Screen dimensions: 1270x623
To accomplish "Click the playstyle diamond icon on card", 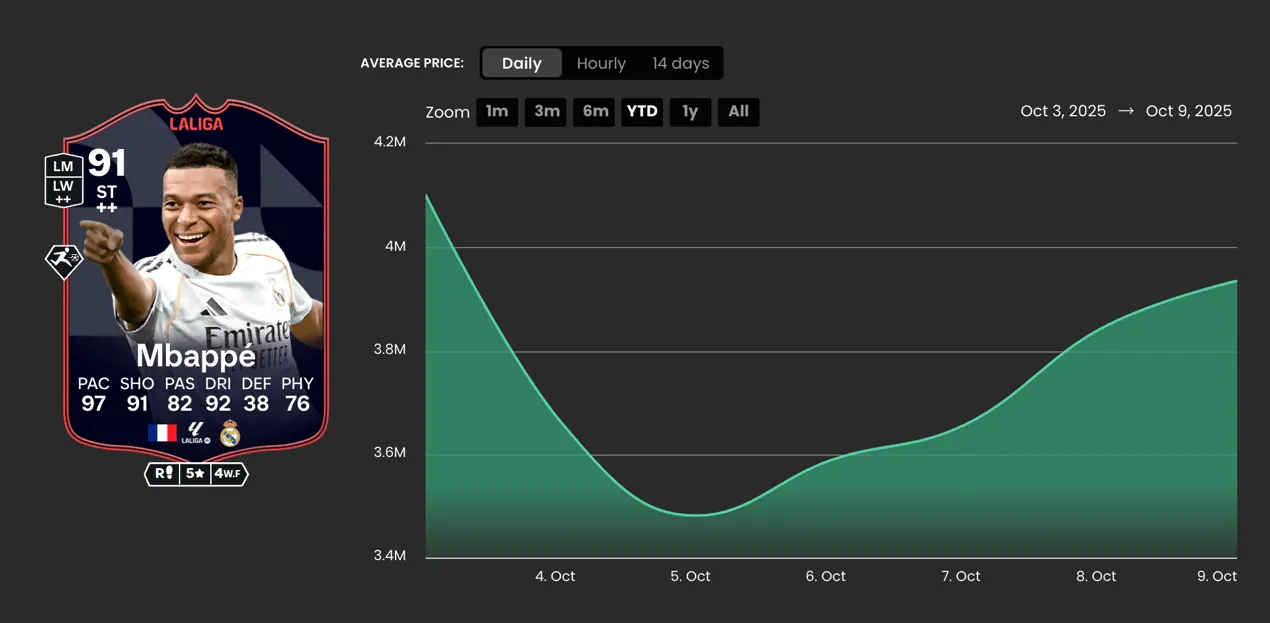I will click(x=64, y=261).
